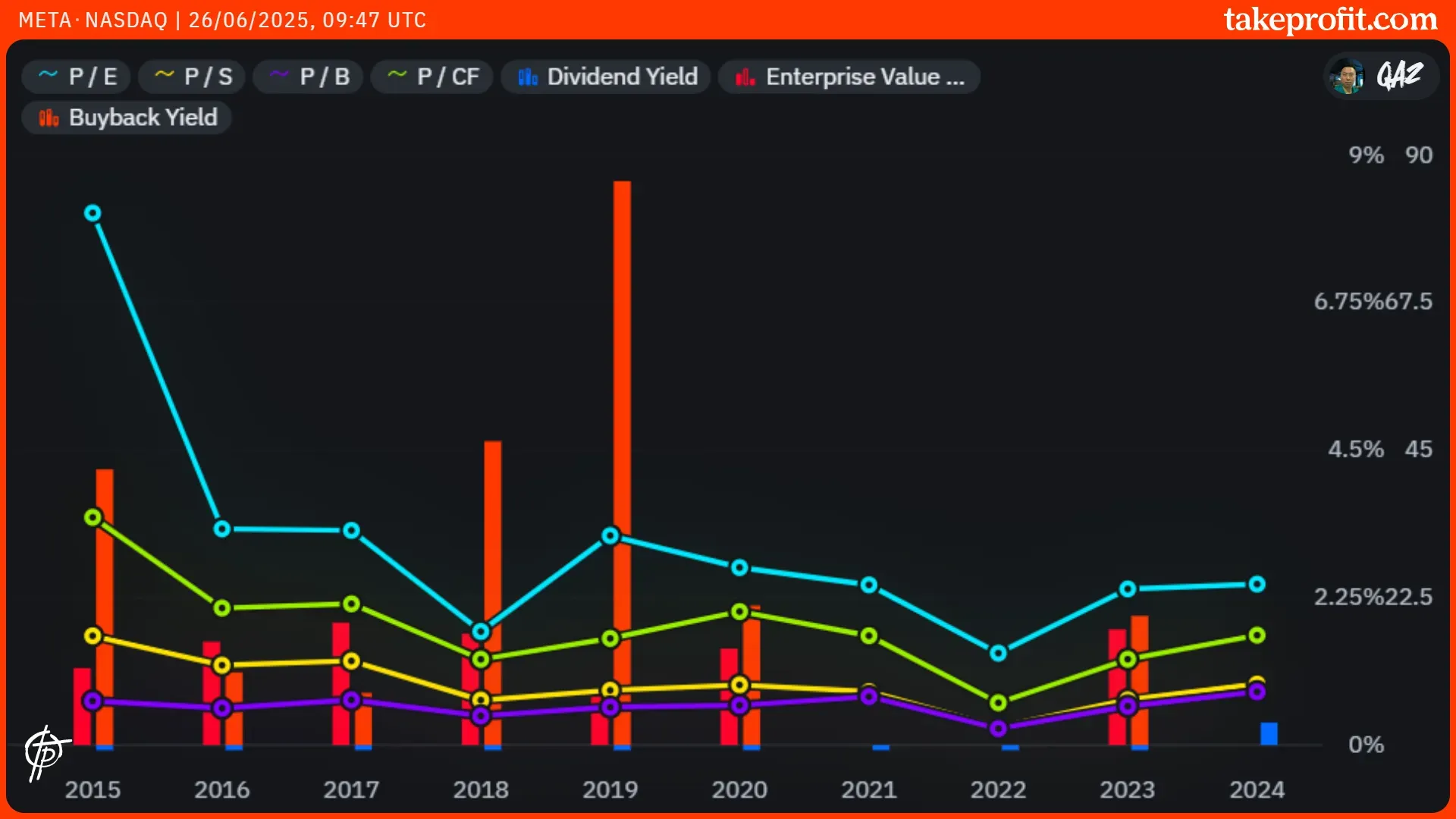Click the red Enterprise Value bar icon

coord(745,77)
